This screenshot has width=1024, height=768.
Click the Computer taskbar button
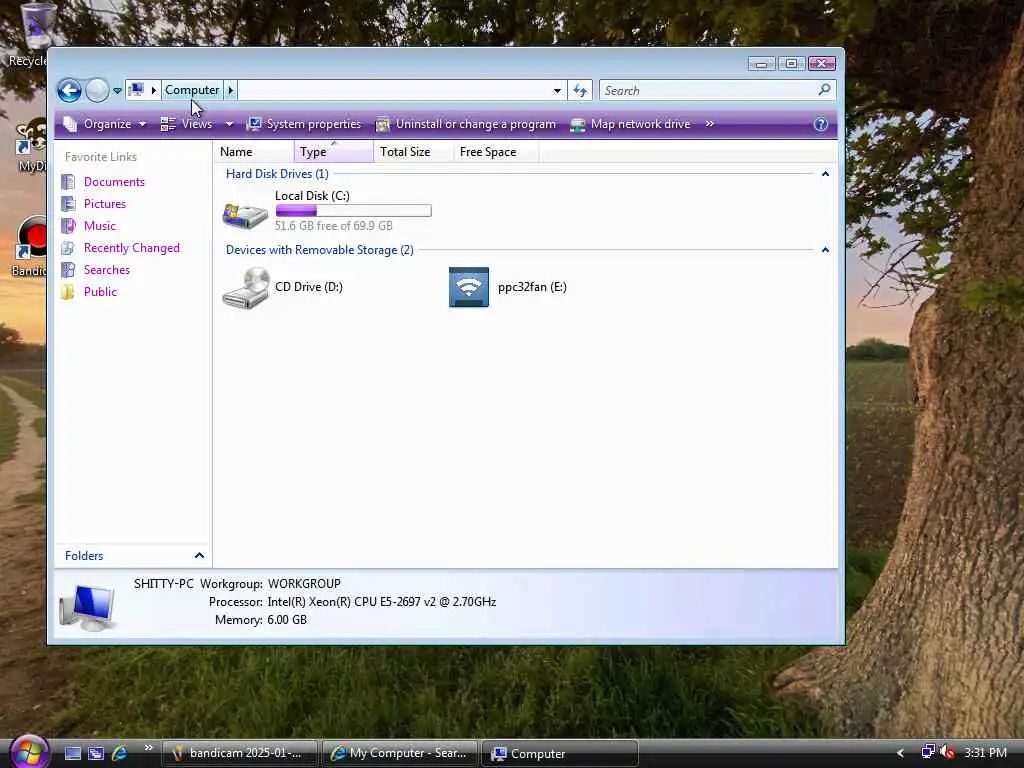tap(560, 754)
